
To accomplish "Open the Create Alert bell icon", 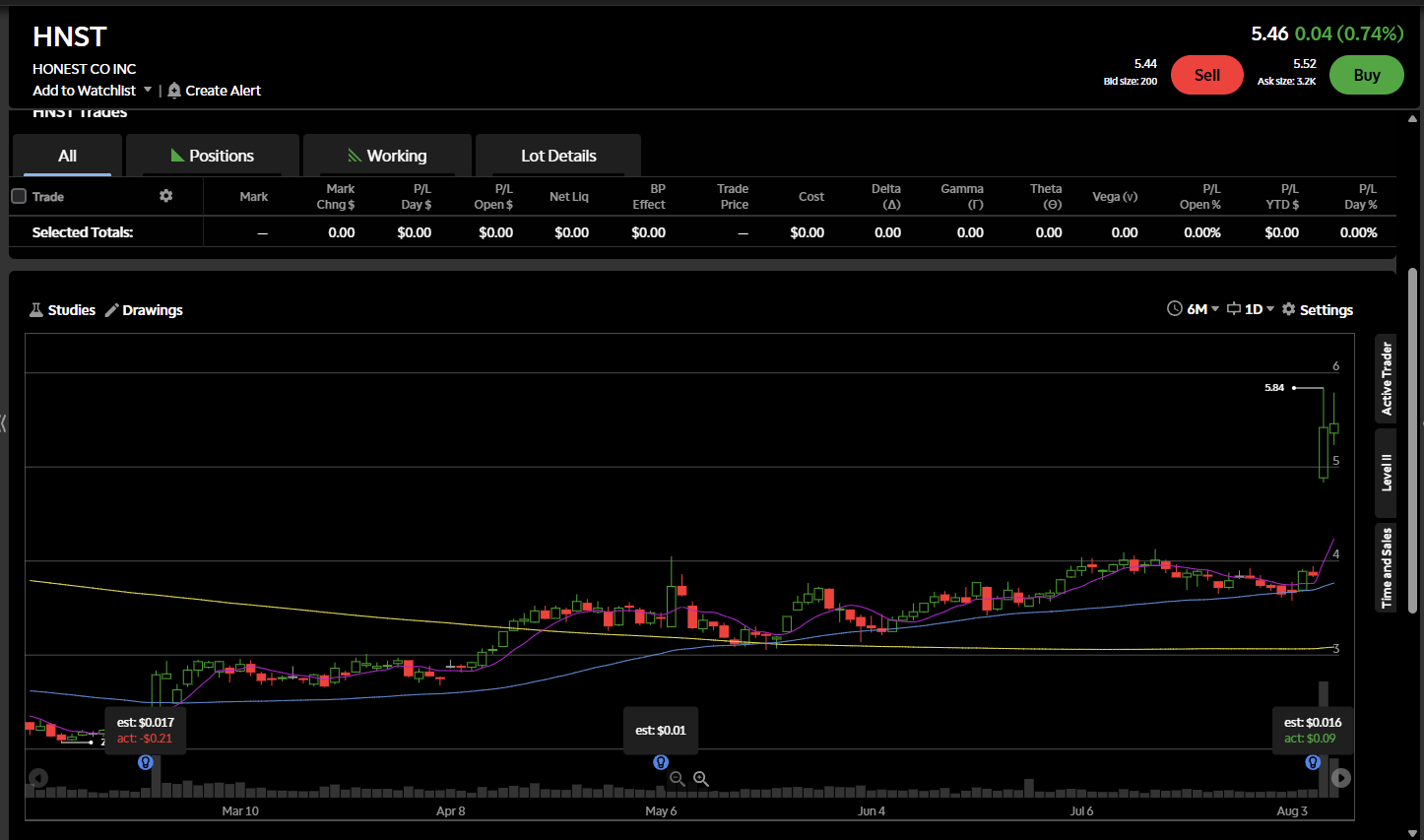I will [x=174, y=91].
